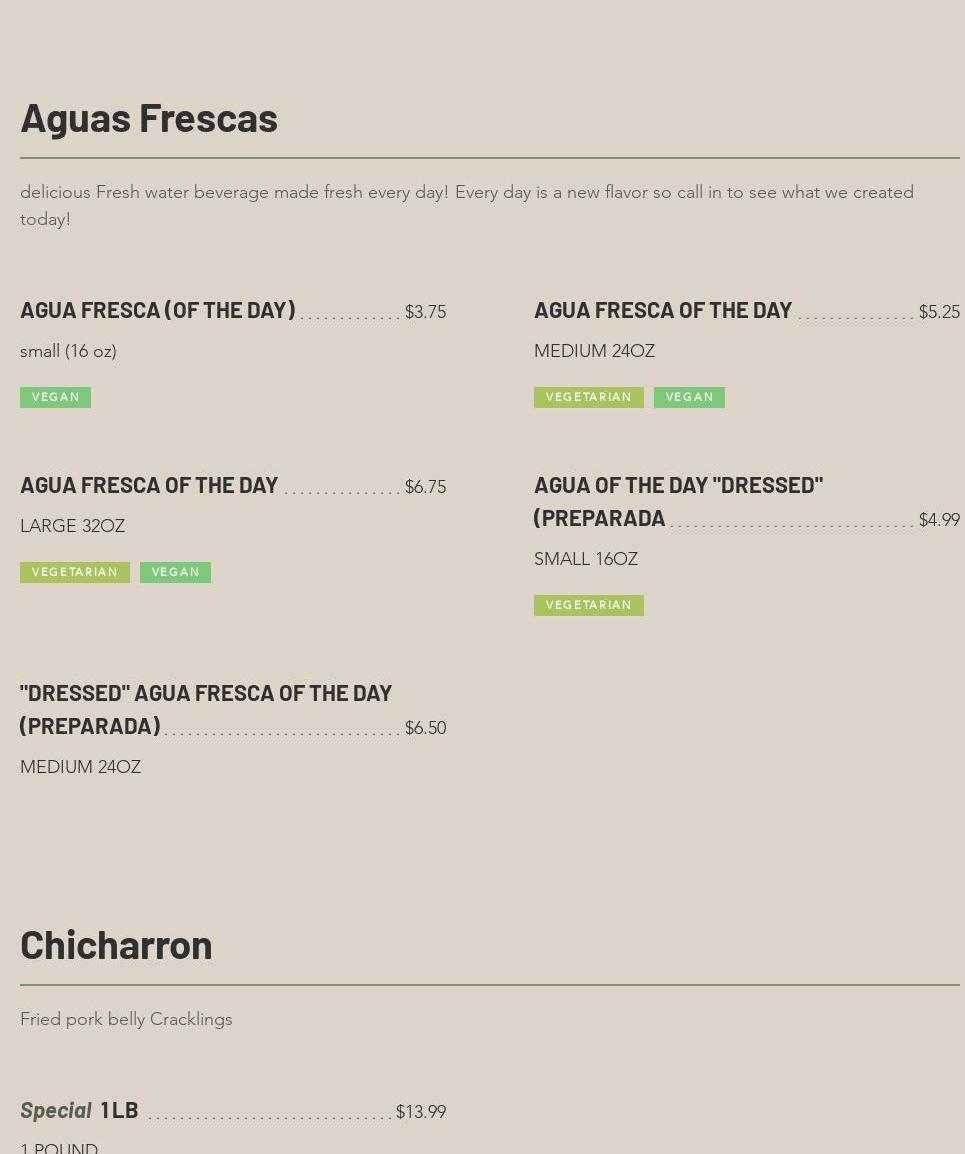Click the $6.50 price
The image size is (965, 1154).
click(425, 728)
